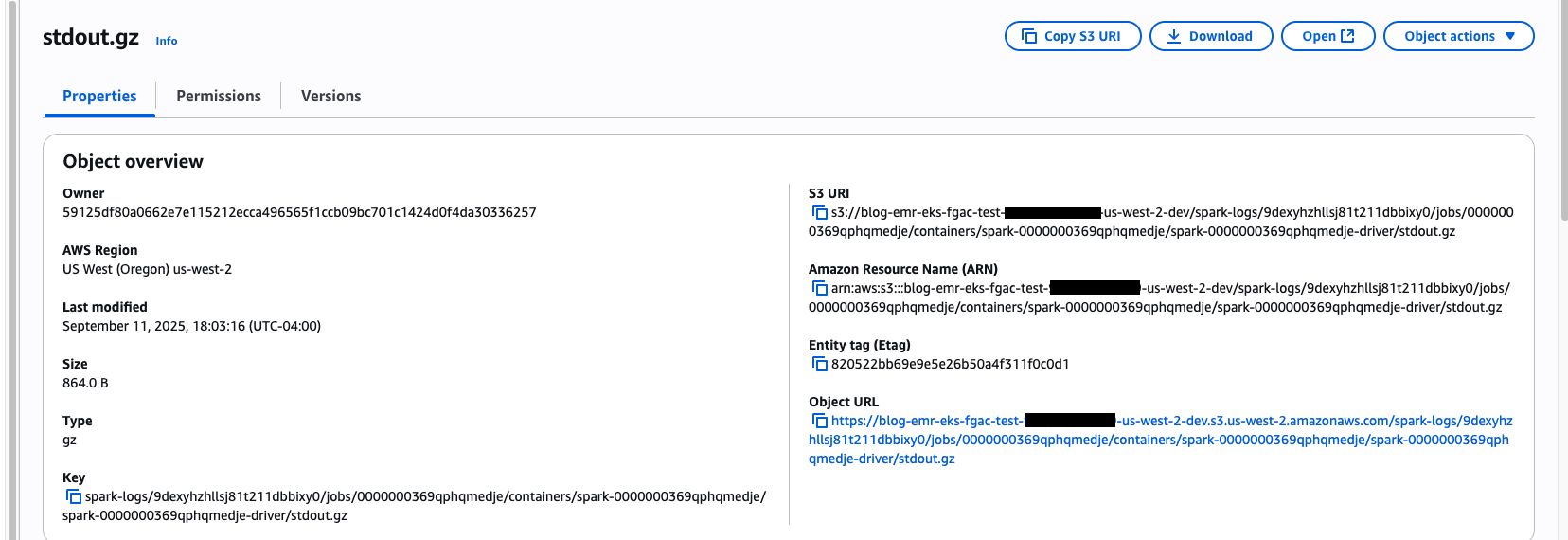The width and height of the screenshot is (1568, 540).
Task: Click the Owner ID value text
Action: (299, 213)
